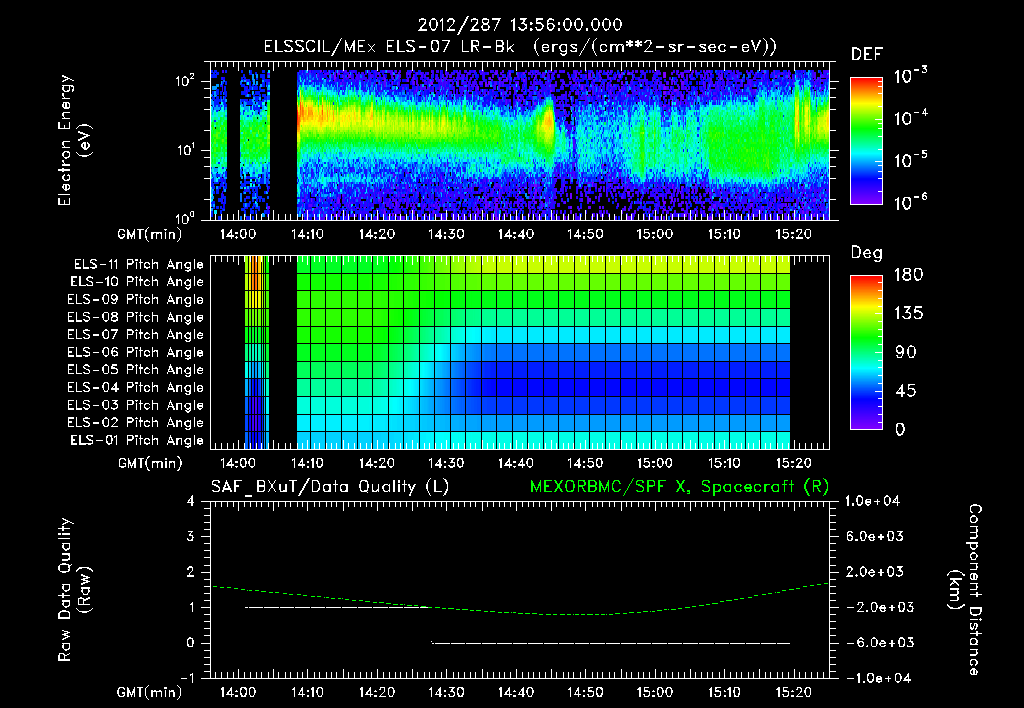This screenshot has width=1024, height=708.
Task: Click the Electron Energy (eV) axis label
Action: coord(74,140)
